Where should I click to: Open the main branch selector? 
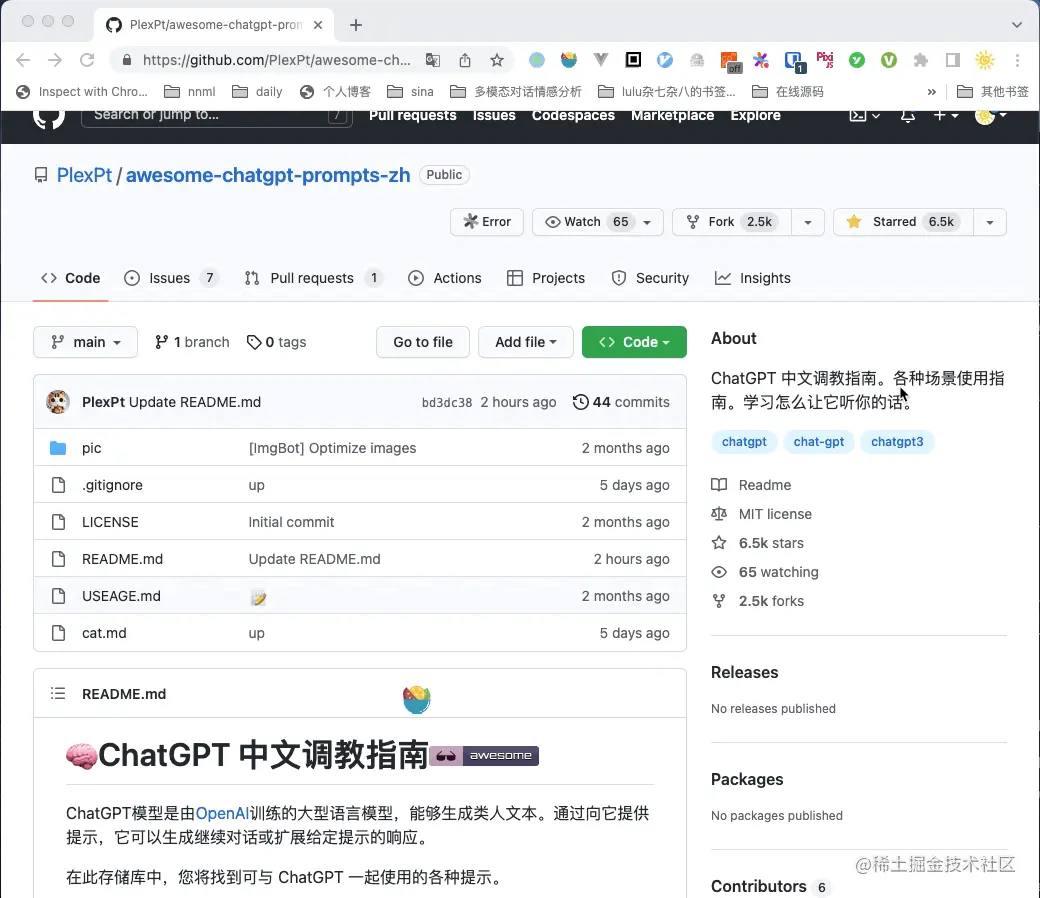(x=86, y=342)
